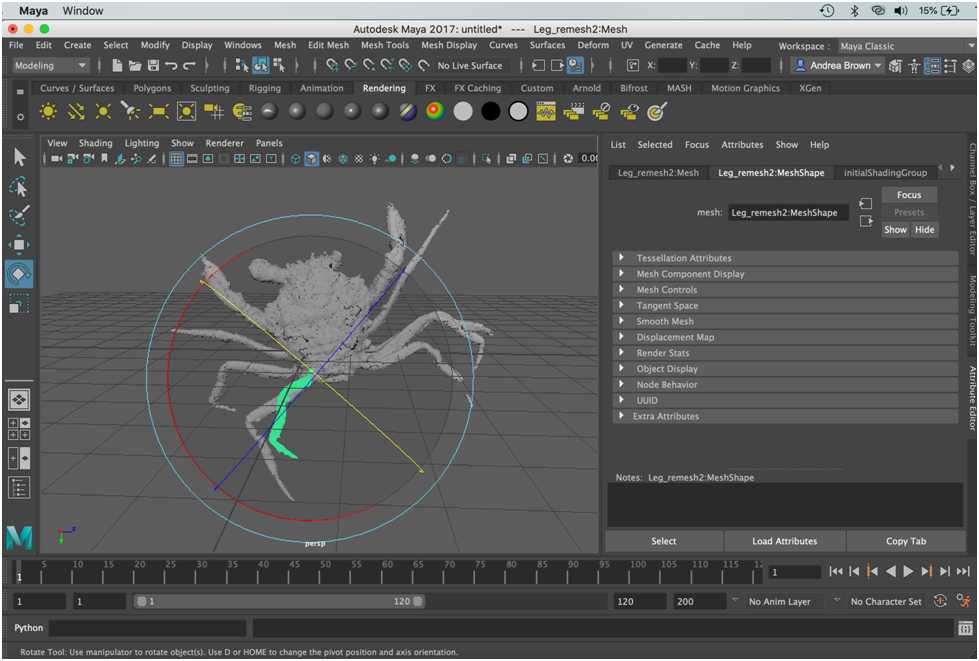Open the initialShadingGroup tab
Viewport: 979px width, 661px height.
(885, 173)
